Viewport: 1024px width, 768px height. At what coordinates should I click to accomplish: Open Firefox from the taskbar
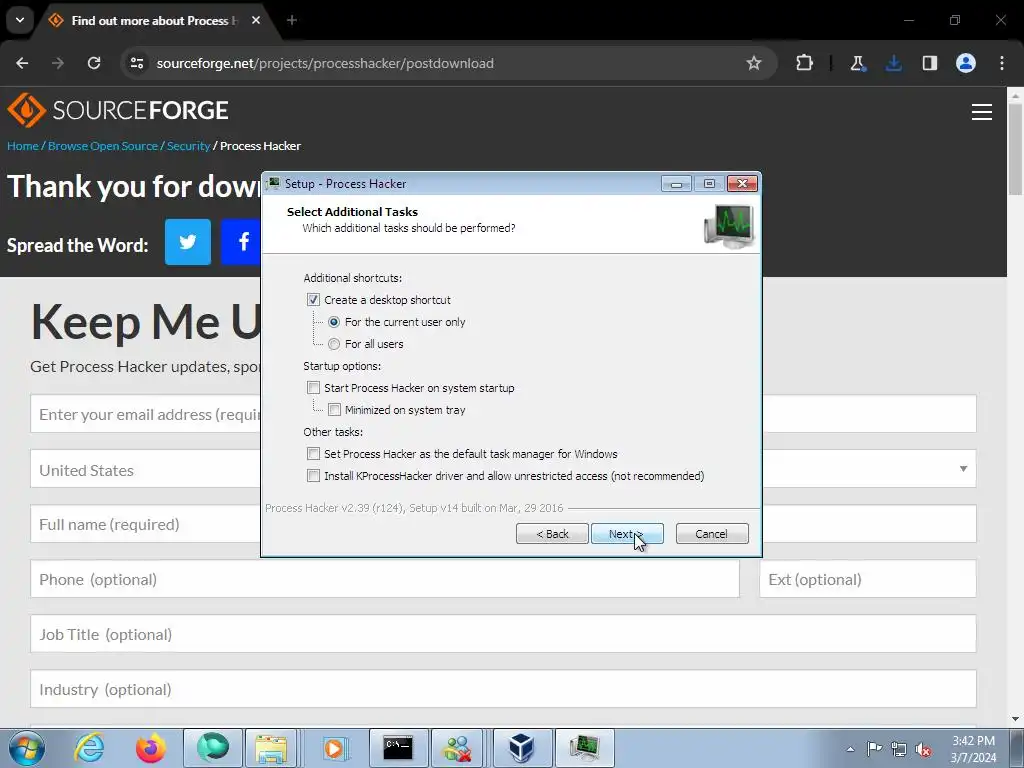150,748
